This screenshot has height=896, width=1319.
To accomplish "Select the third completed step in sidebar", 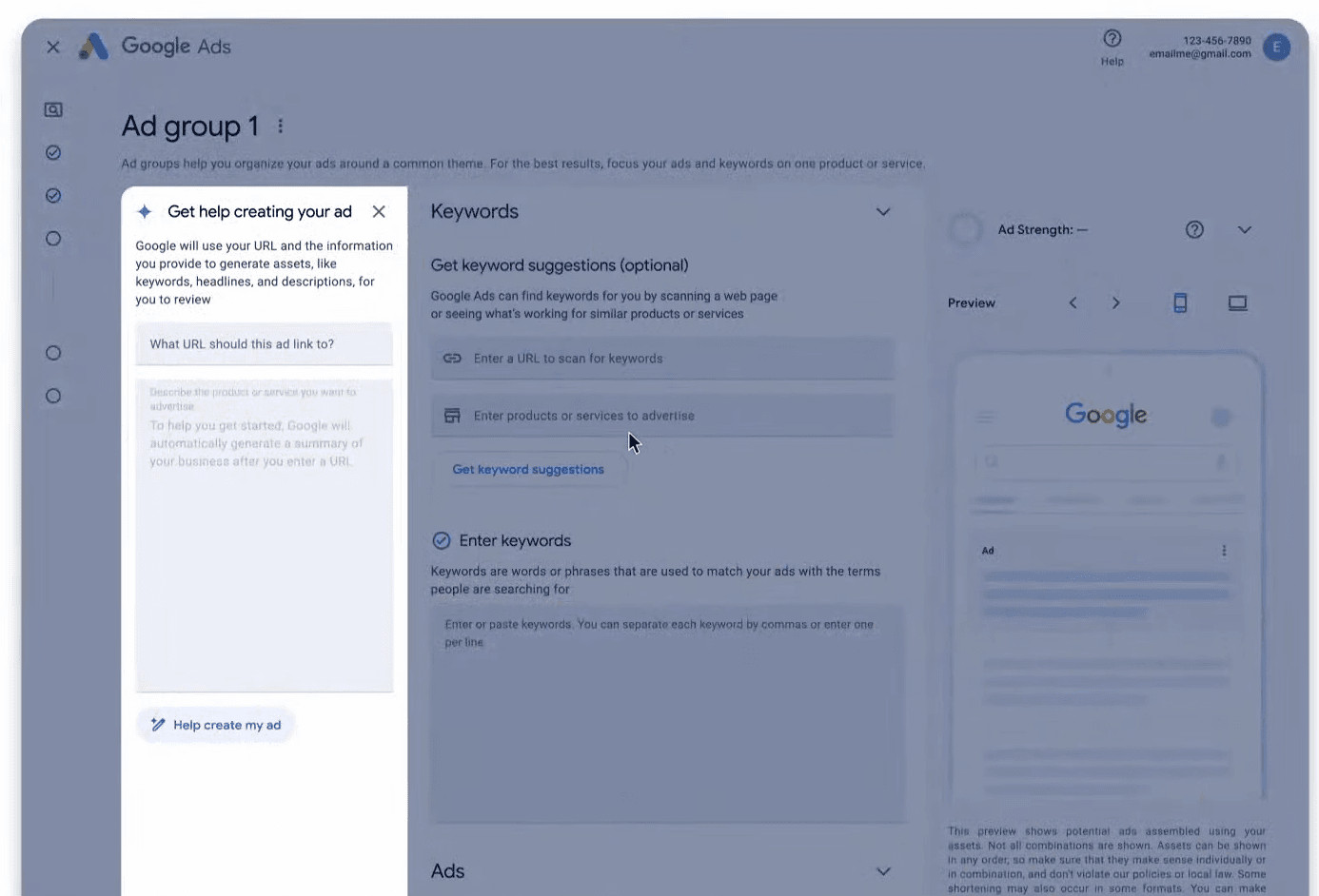I will point(53,195).
